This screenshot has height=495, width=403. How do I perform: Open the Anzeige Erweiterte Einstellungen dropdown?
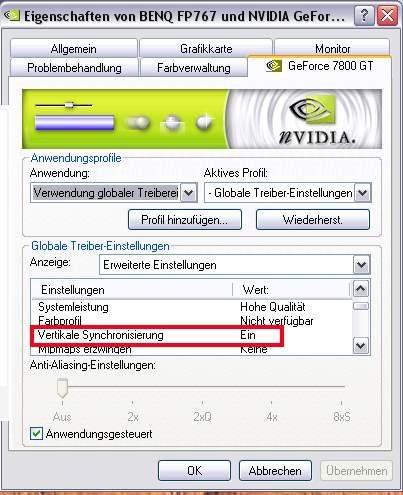pos(361,265)
